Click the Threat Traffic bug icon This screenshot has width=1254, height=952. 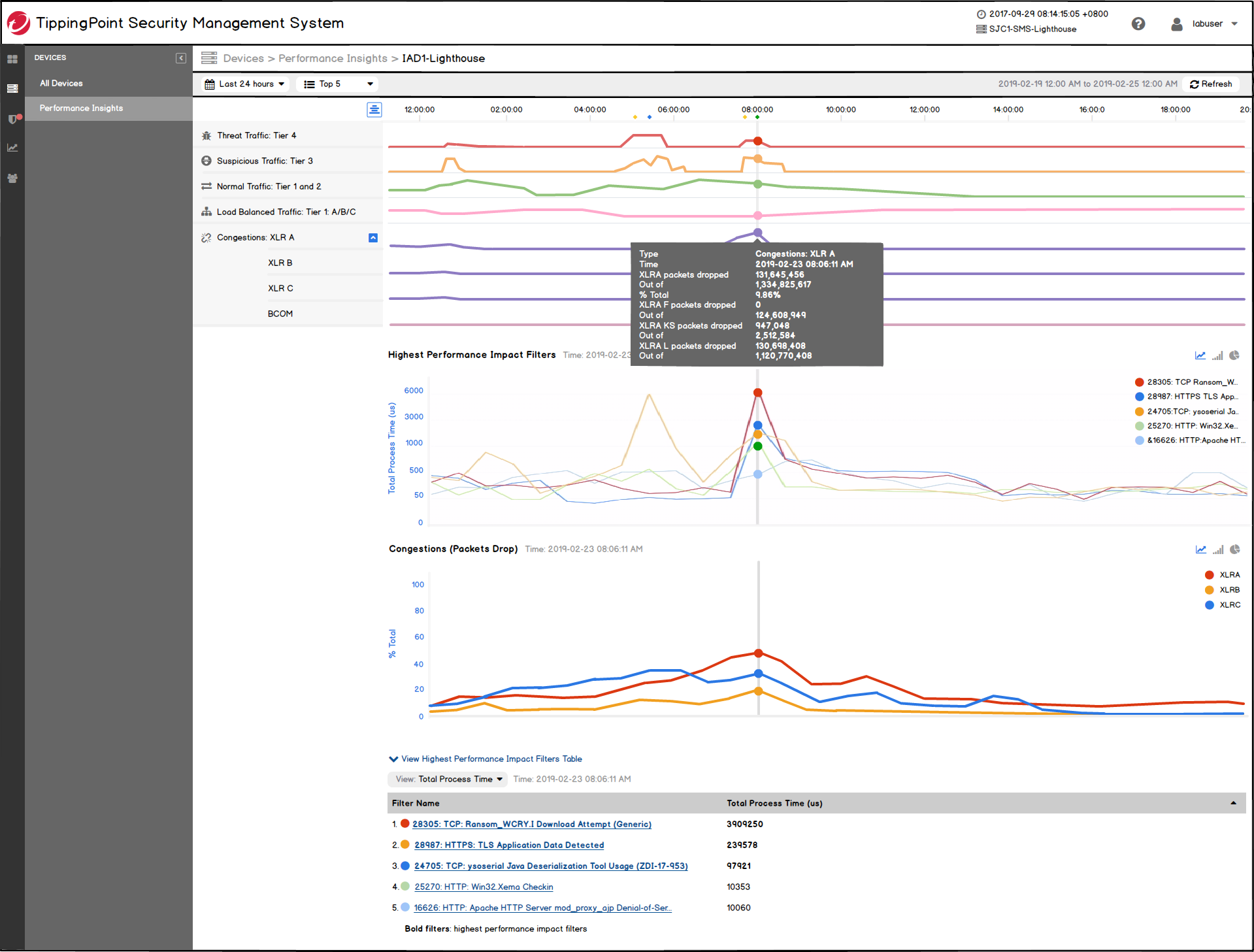point(206,136)
